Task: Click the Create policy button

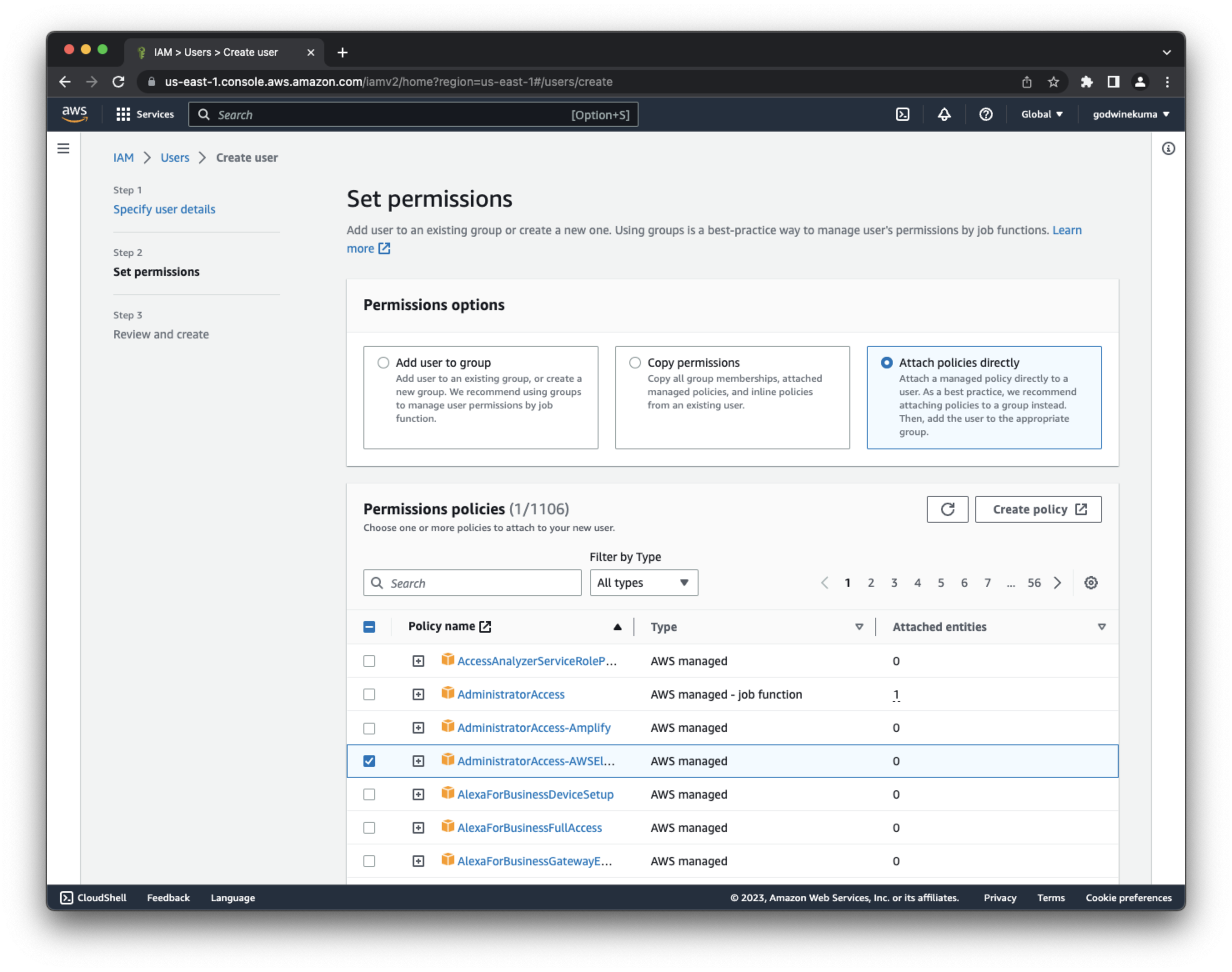Action: point(1038,509)
